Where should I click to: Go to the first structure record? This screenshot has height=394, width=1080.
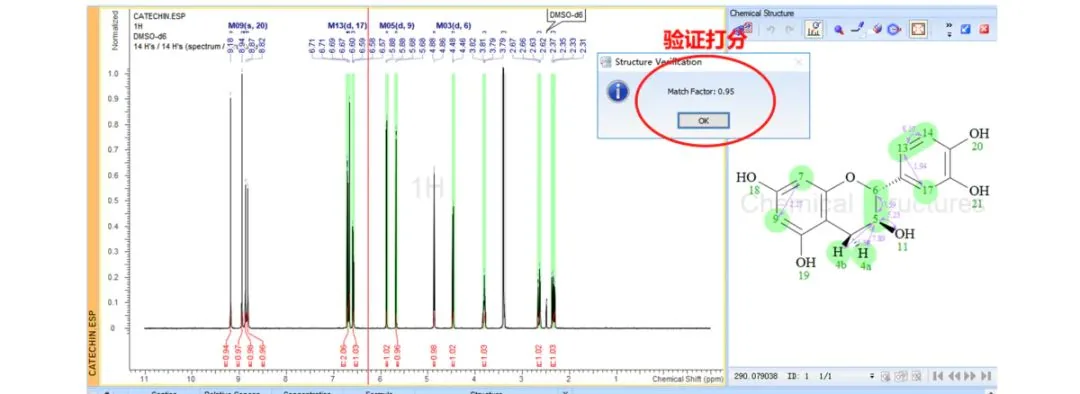(x=937, y=376)
